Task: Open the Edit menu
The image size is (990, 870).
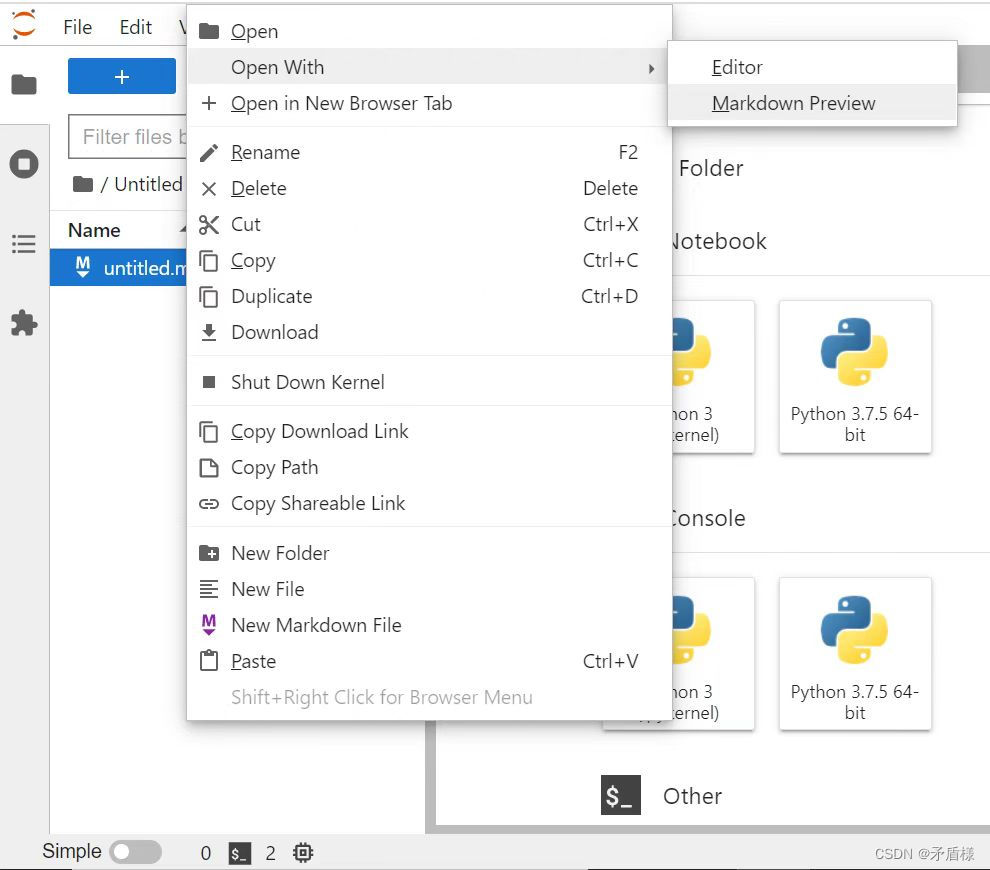Action: tap(136, 27)
